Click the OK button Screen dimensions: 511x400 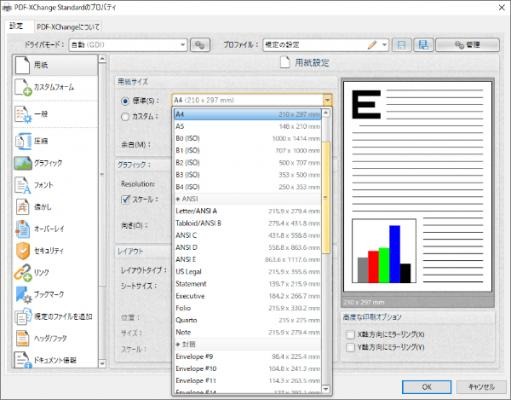point(427,387)
